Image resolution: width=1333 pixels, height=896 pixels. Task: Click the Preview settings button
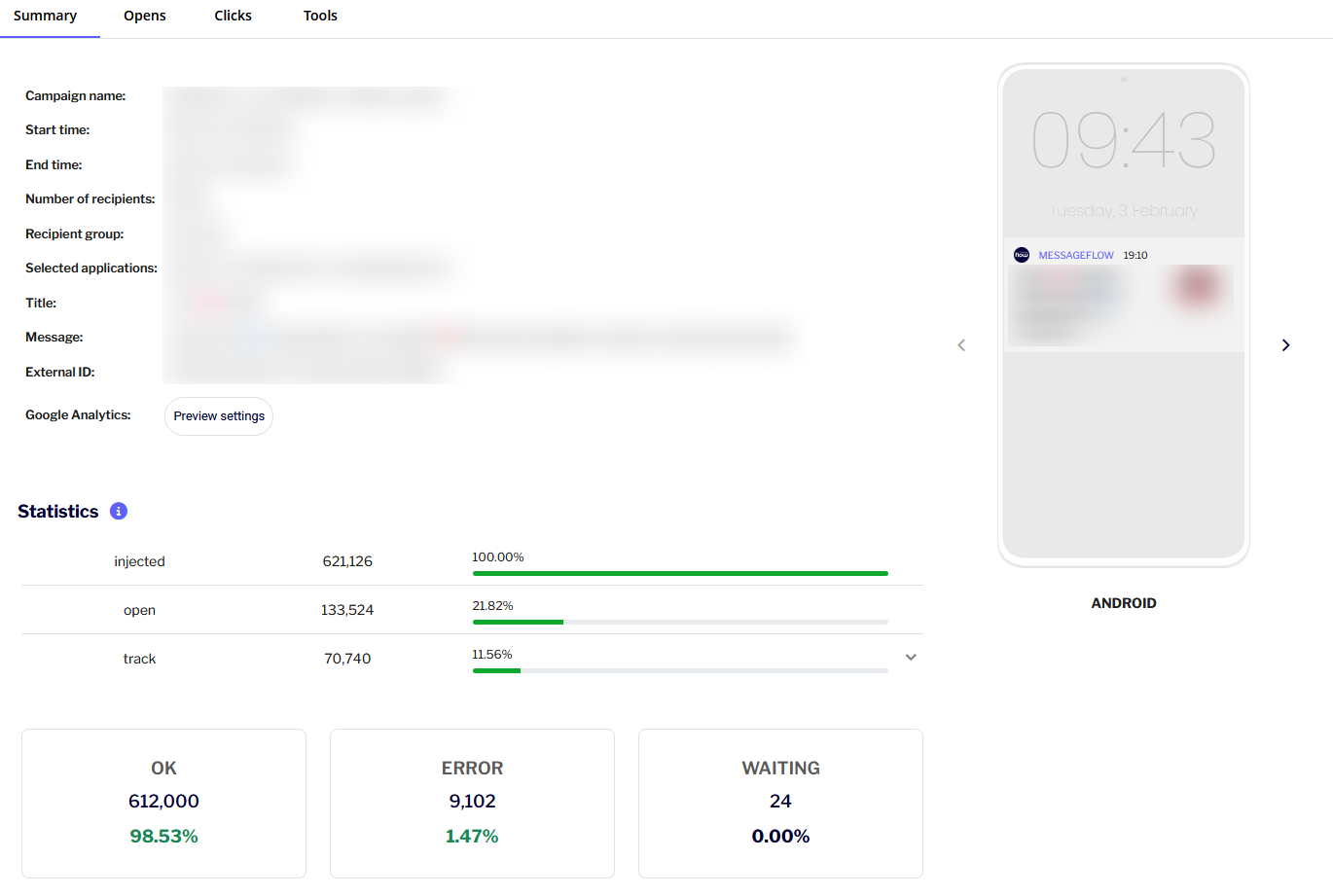[219, 416]
